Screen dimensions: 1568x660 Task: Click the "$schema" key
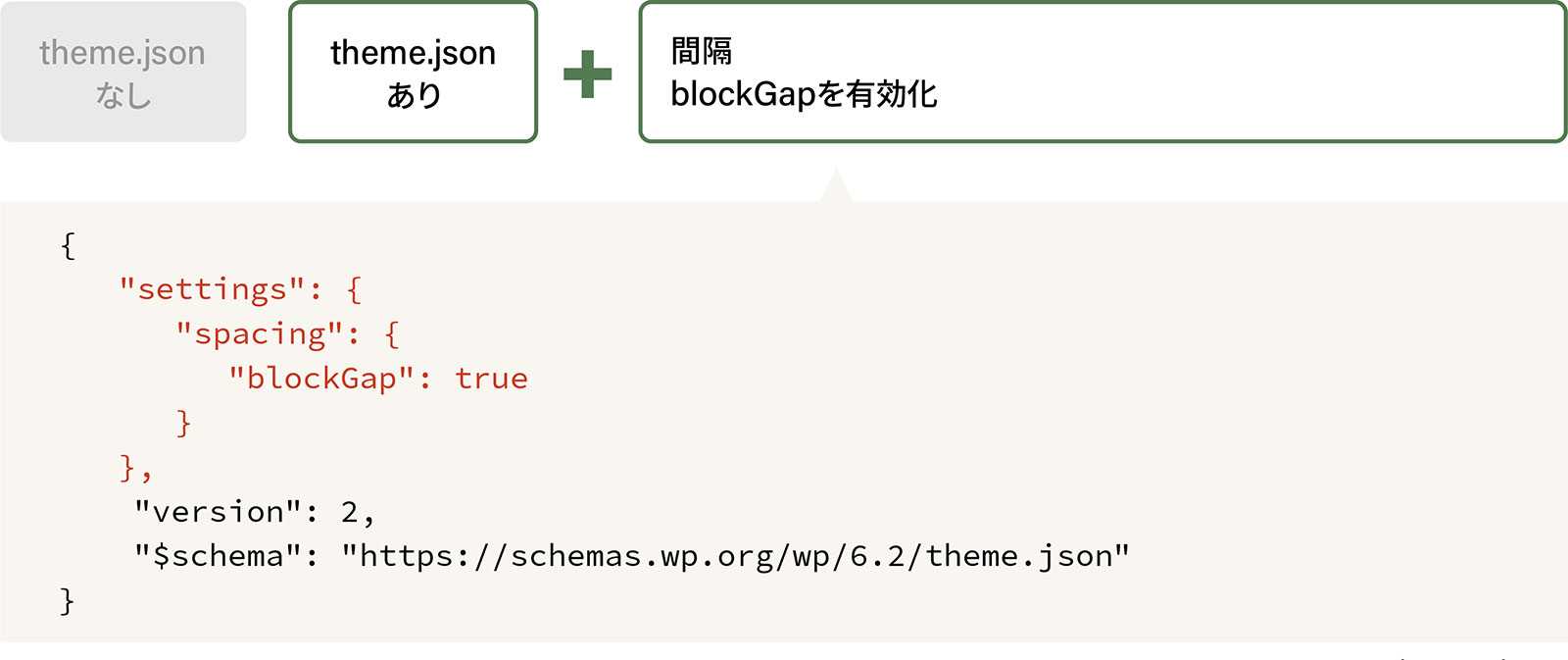click(x=218, y=556)
